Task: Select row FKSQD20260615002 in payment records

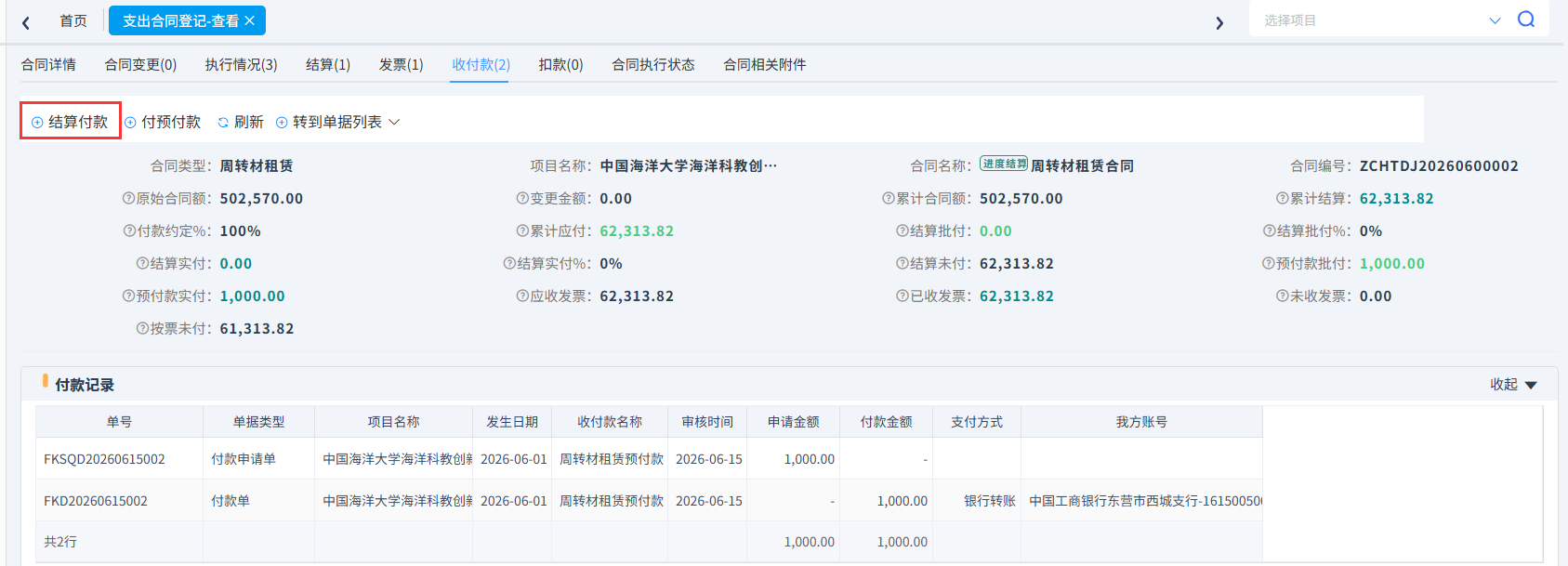Action: (x=649, y=459)
